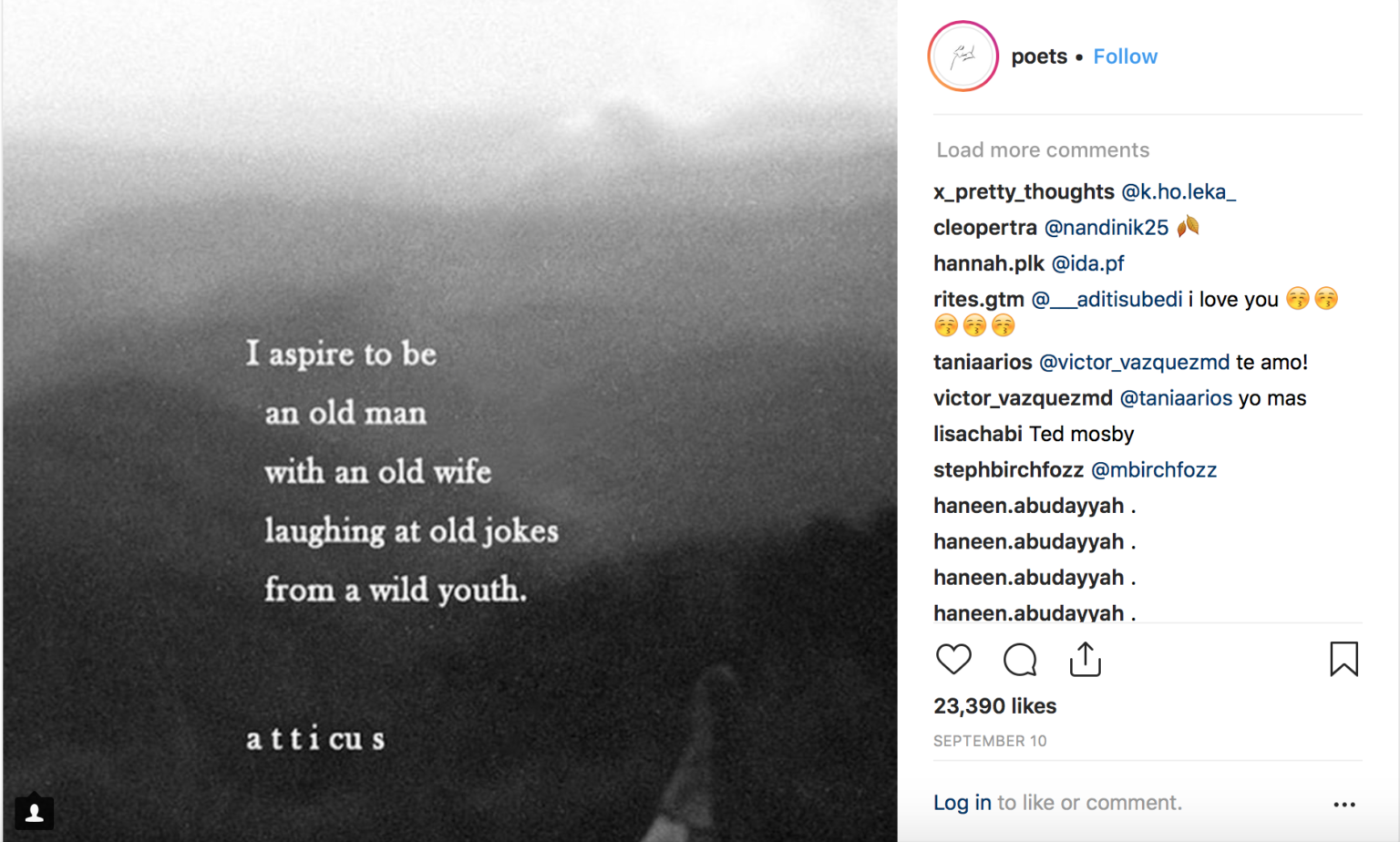This screenshot has width=1400, height=842.
Task: Open comments via the speech bubble icon
Action: click(1020, 660)
